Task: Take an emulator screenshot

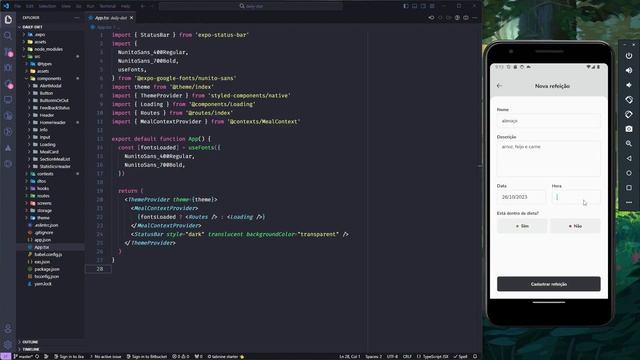Action: coord(629,129)
